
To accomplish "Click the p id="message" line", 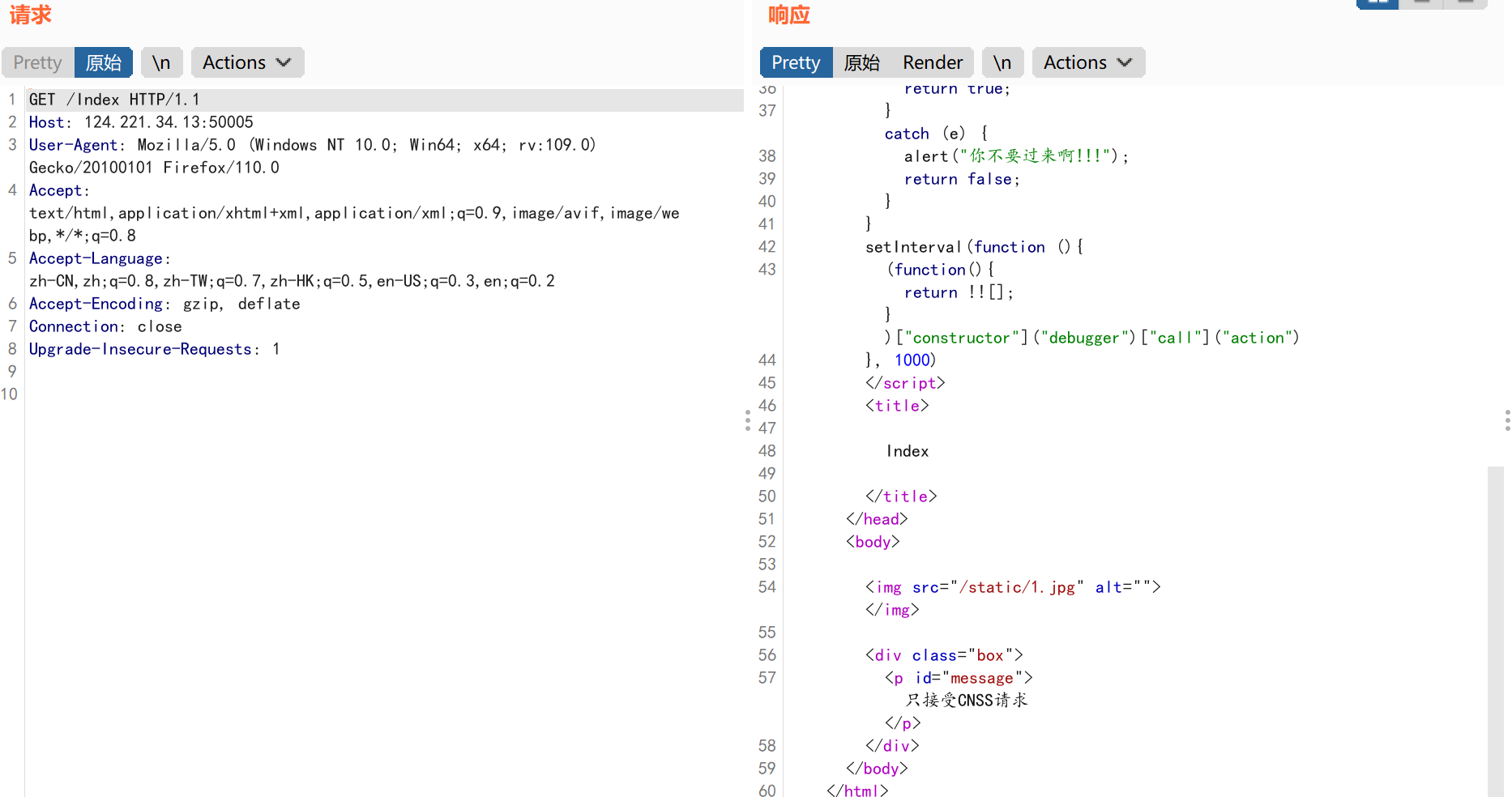I will (959, 678).
